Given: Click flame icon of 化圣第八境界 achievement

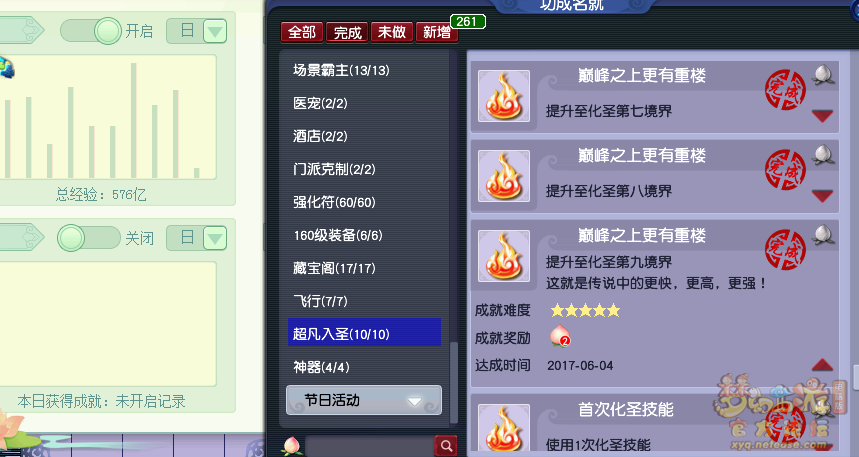Looking at the screenshot, I should point(503,176).
